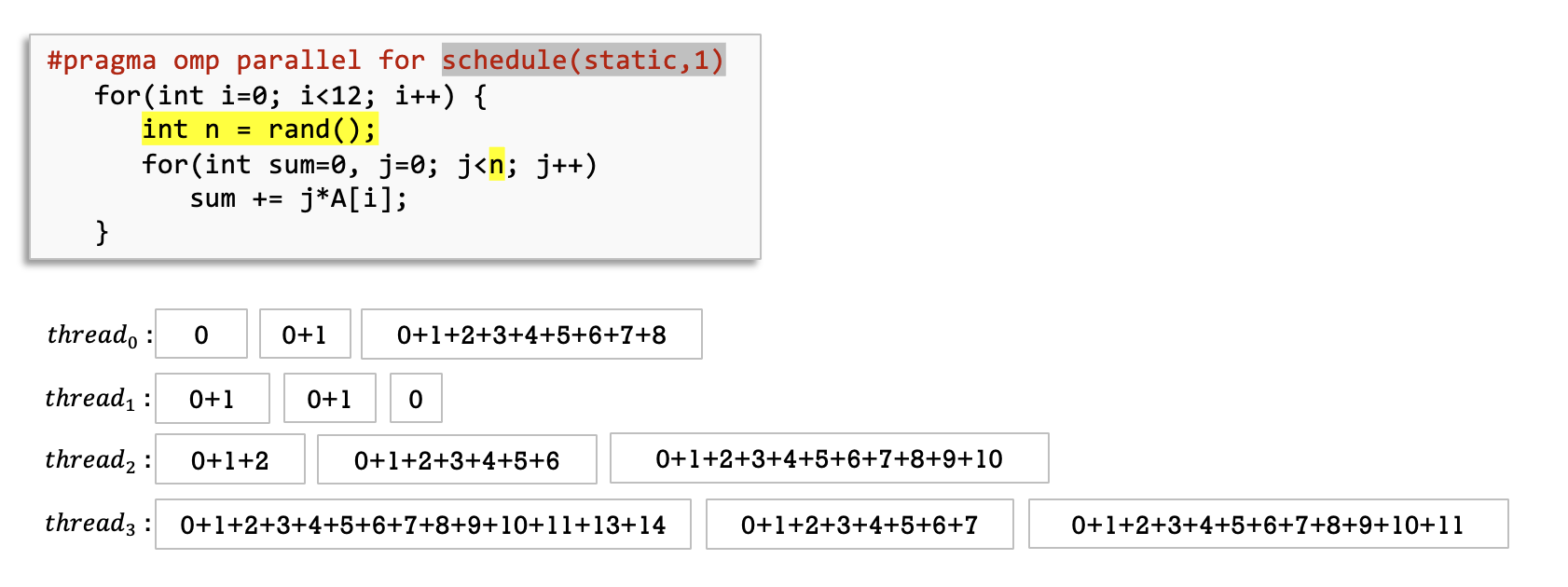Image resolution: width=1568 pixels, height=587 pixels.
Task: Click the last box '0' in thread1 row
Action: coord(416,399)
